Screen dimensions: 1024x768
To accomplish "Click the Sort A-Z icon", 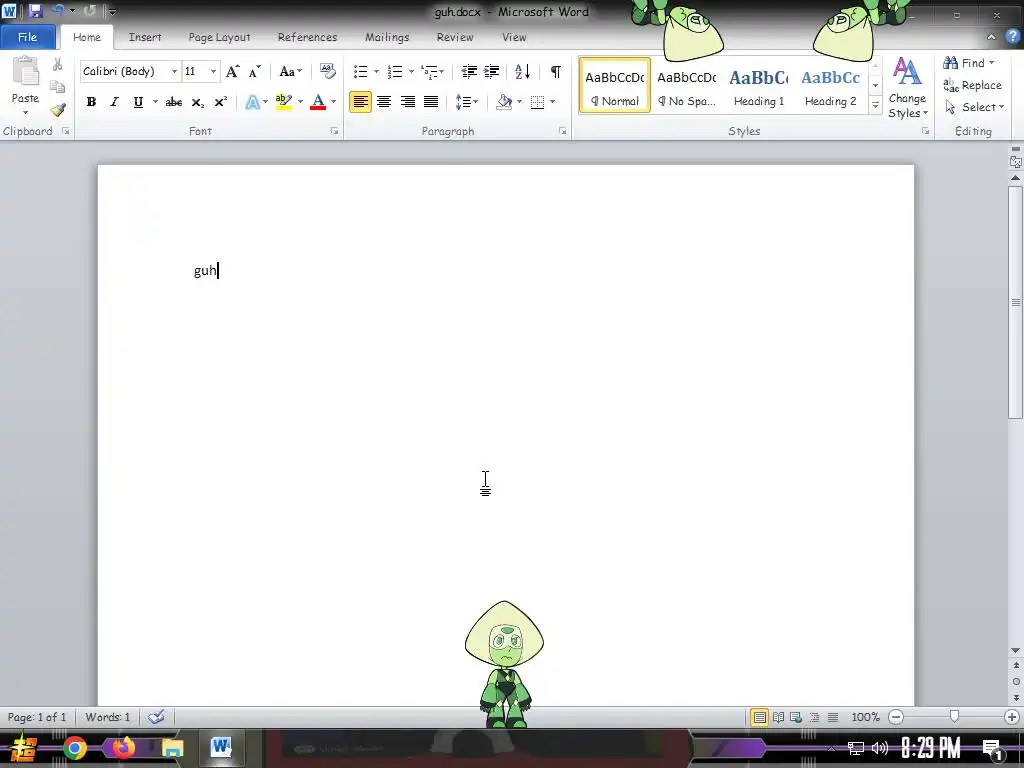I will (522, 71).
